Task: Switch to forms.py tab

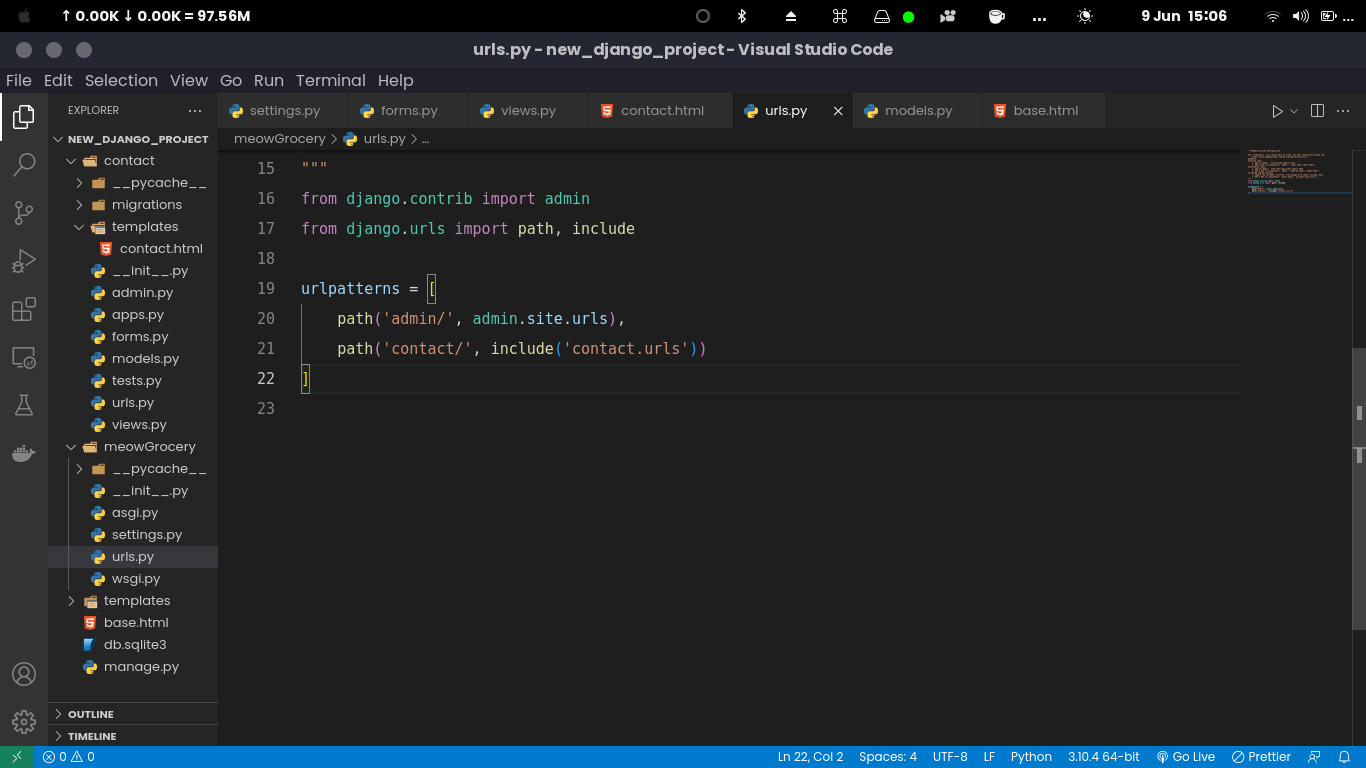Action: click(x=408, y=111)
